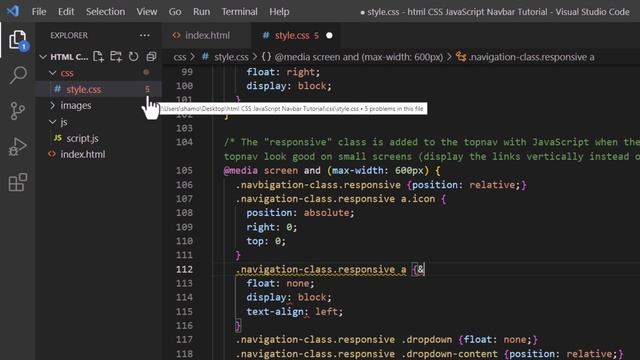Open the Help menu
640x360 pixels.
point(279,12)
